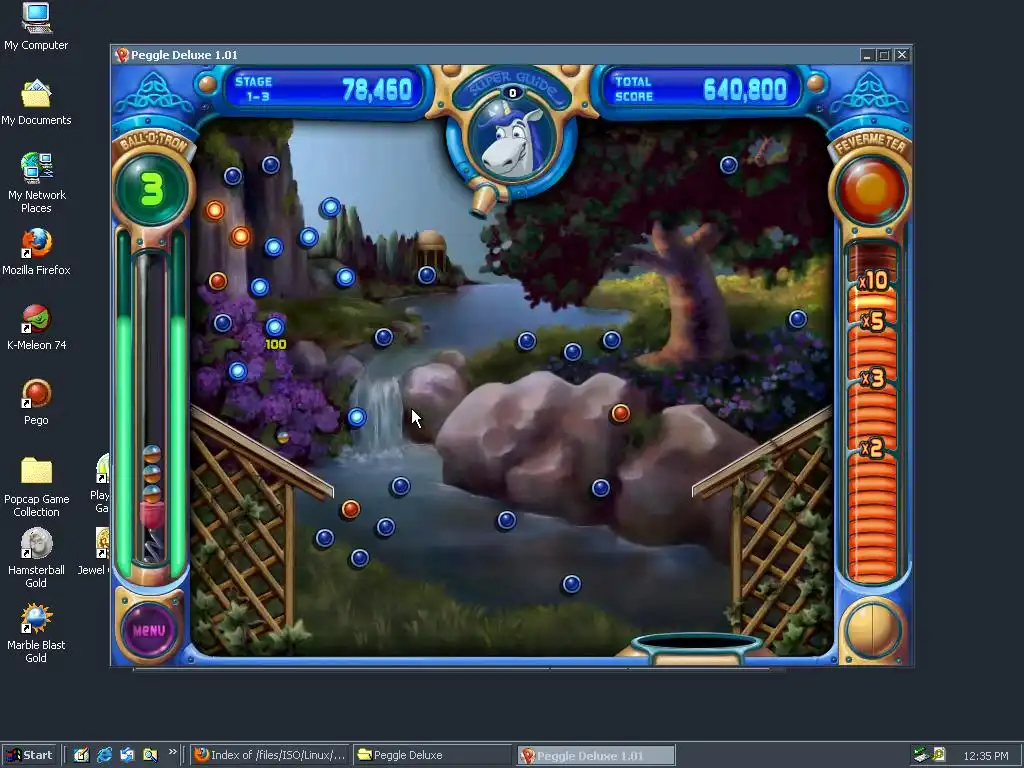Expand the quick launch overflow chevron

172,752
